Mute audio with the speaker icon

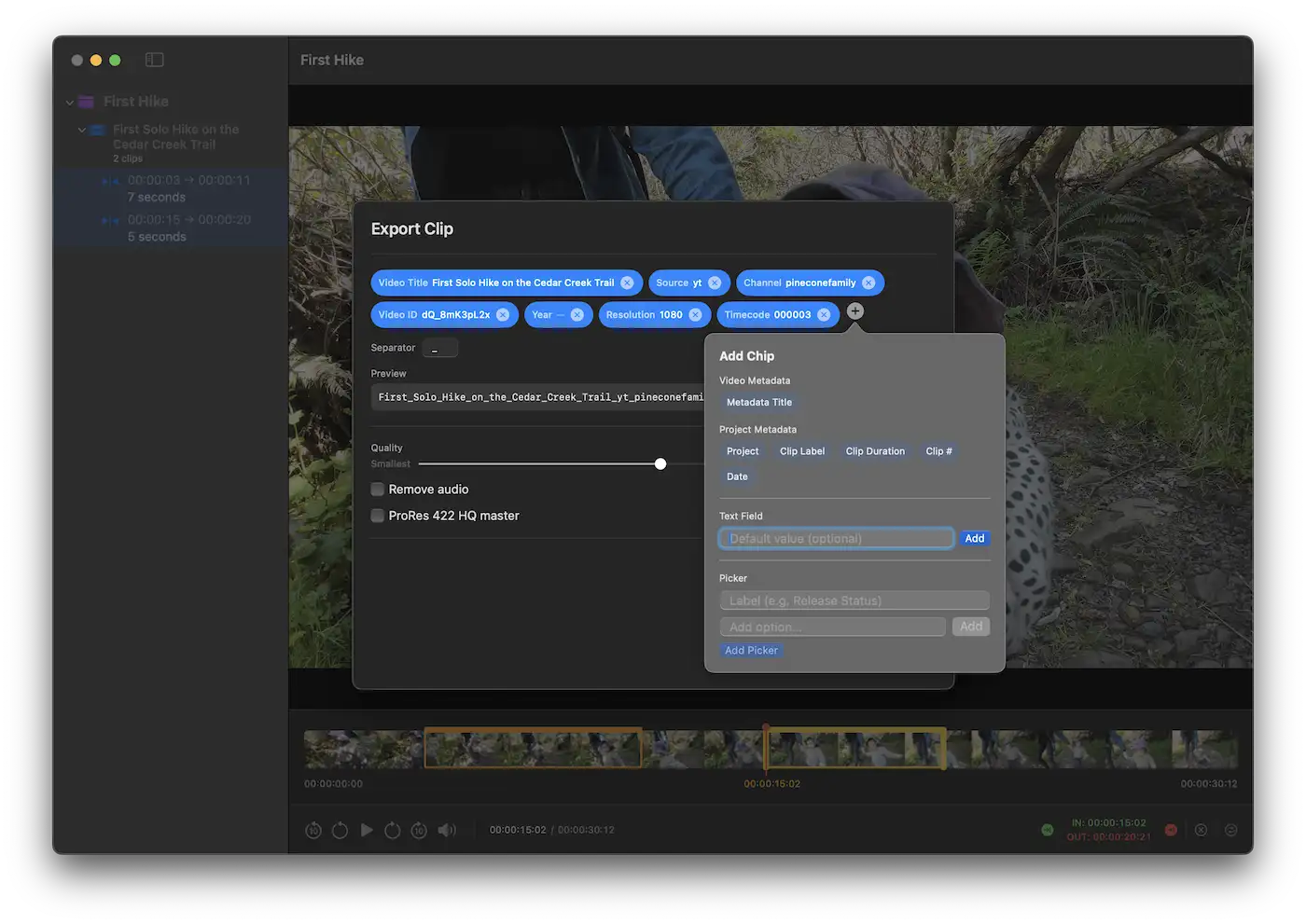(447, 830)
